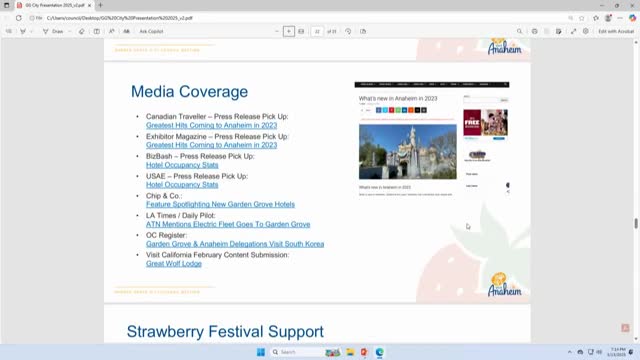Image resolution: width=640 pixels, height=360 pixels.
Task: Click the translate icon in the toolbar
Action: pyautogui.click(x=127, y=31)
